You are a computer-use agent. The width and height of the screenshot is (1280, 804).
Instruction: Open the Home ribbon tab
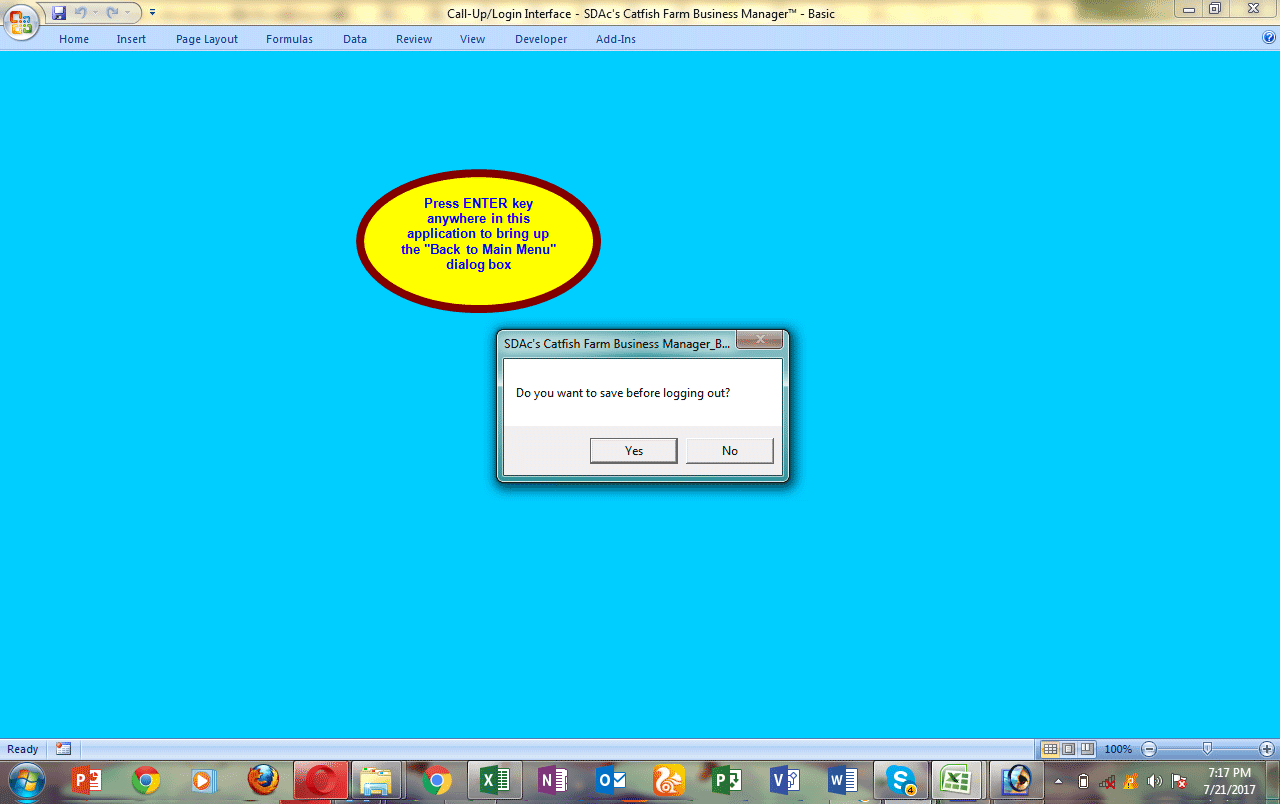pyautogui.click(x=74, y=39)
